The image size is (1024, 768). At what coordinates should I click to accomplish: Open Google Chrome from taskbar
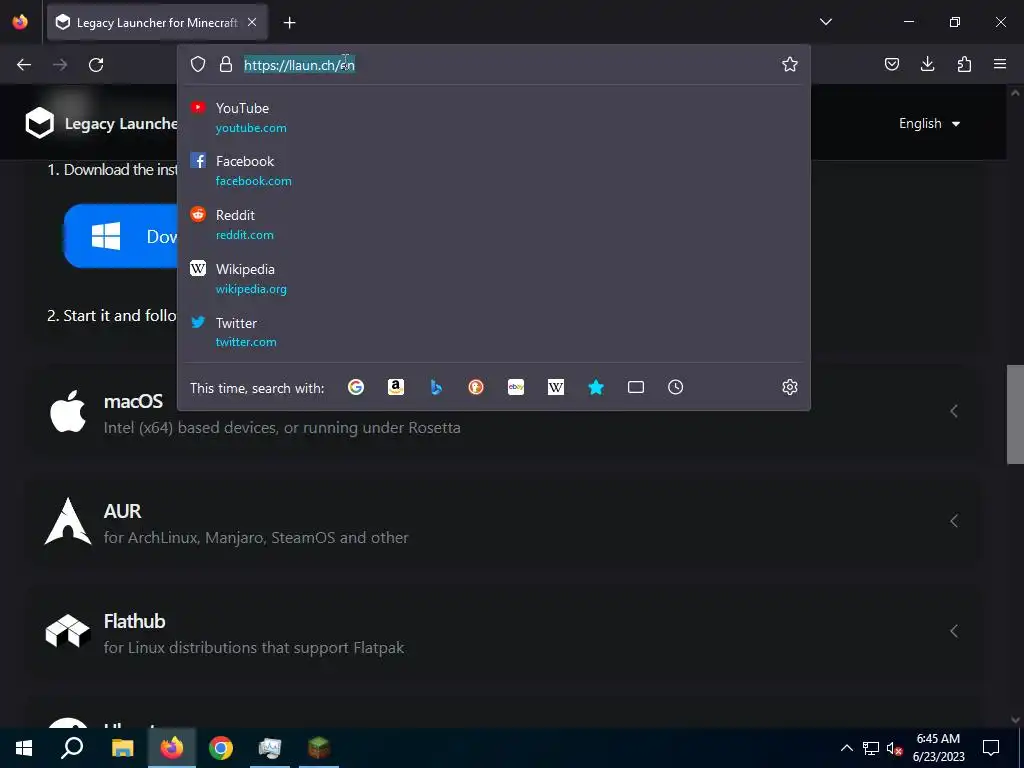[221, 748]
